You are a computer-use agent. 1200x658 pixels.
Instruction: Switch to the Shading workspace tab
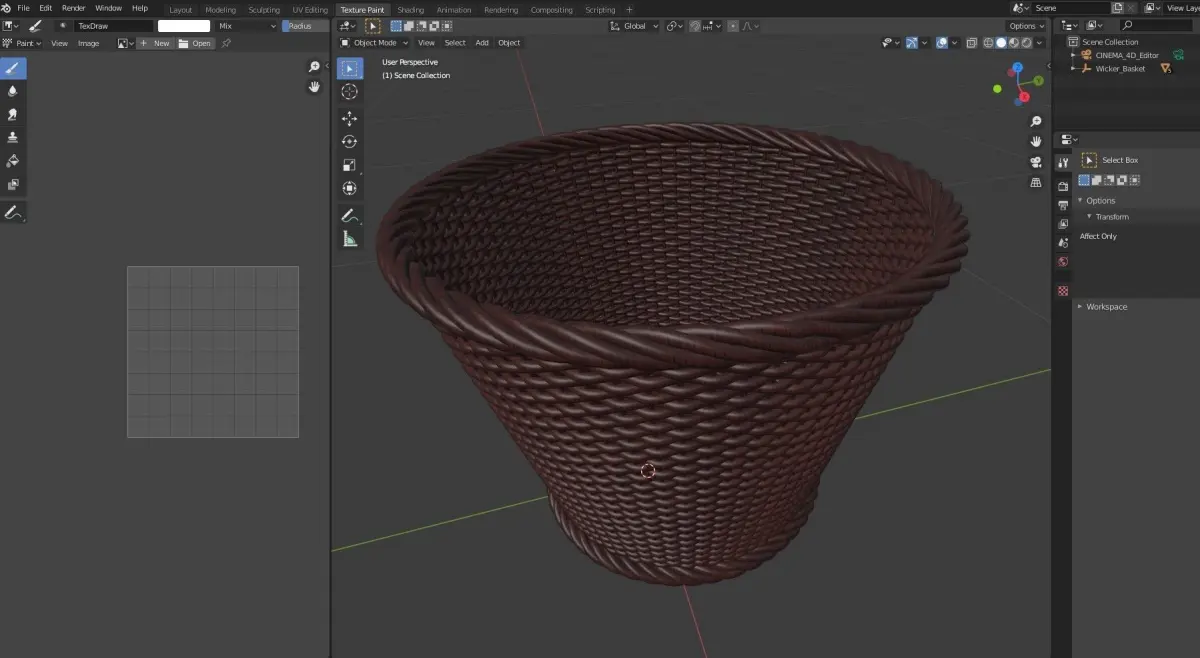[411, 10]
